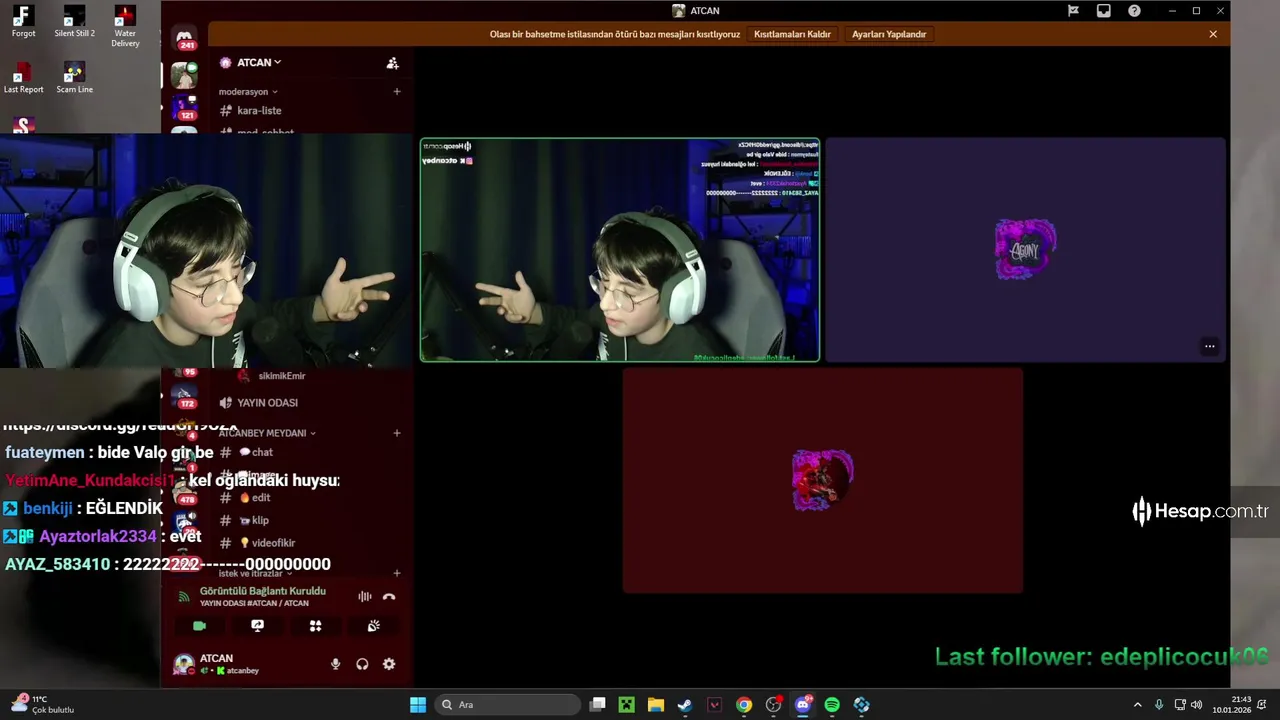Open the ATCAN user profile panel
The image size is (1280, 720).
click(x=217, y=664)
